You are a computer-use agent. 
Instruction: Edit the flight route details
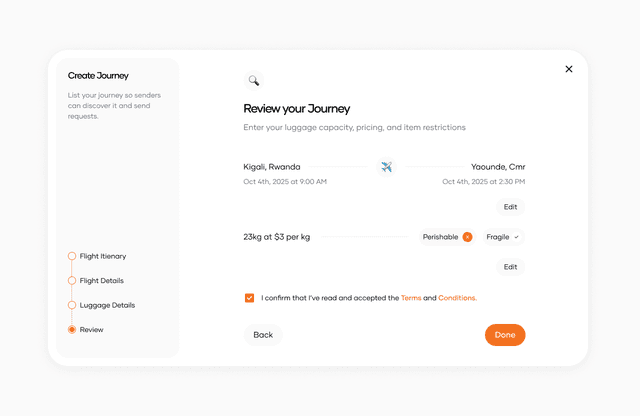pos(510,207)
